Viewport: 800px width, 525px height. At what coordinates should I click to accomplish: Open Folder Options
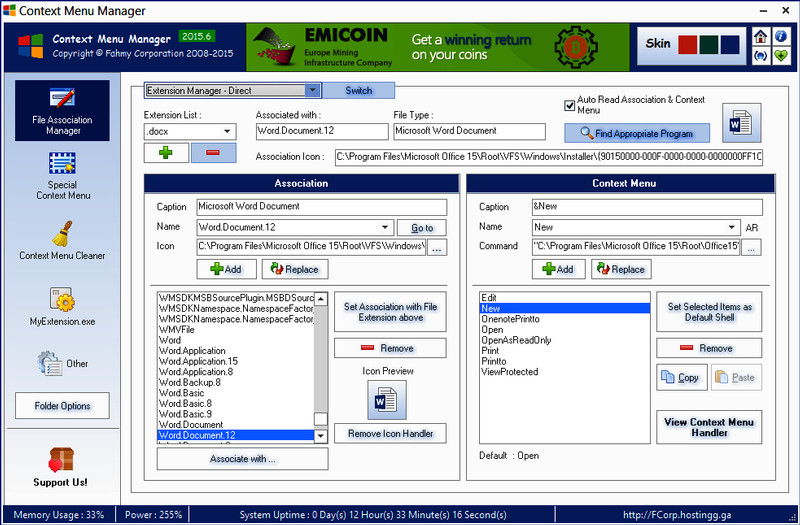click(62, 406)
